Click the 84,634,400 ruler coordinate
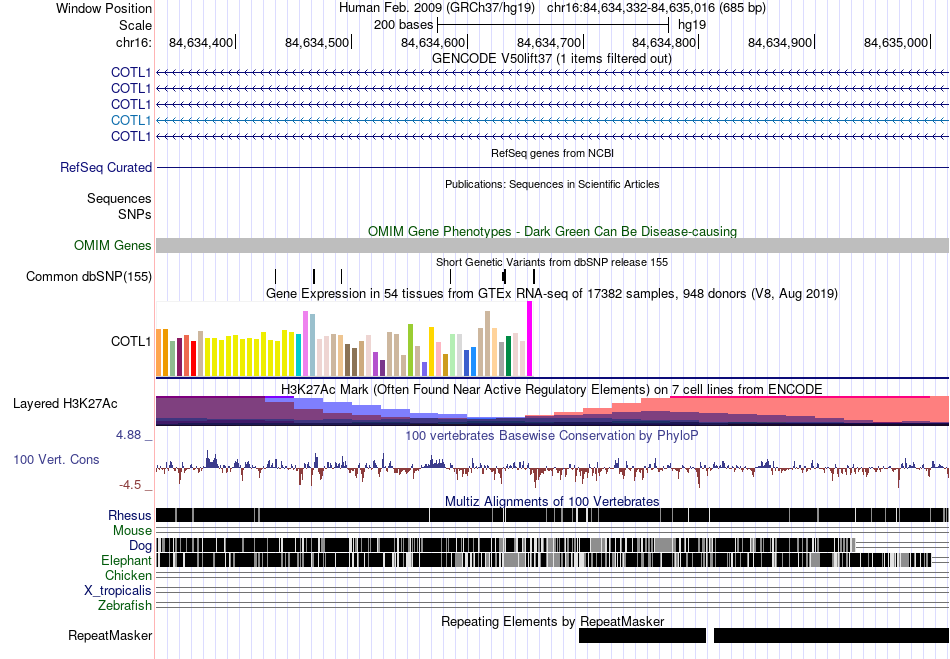The image size is (950, 659). tap(201, 42)
